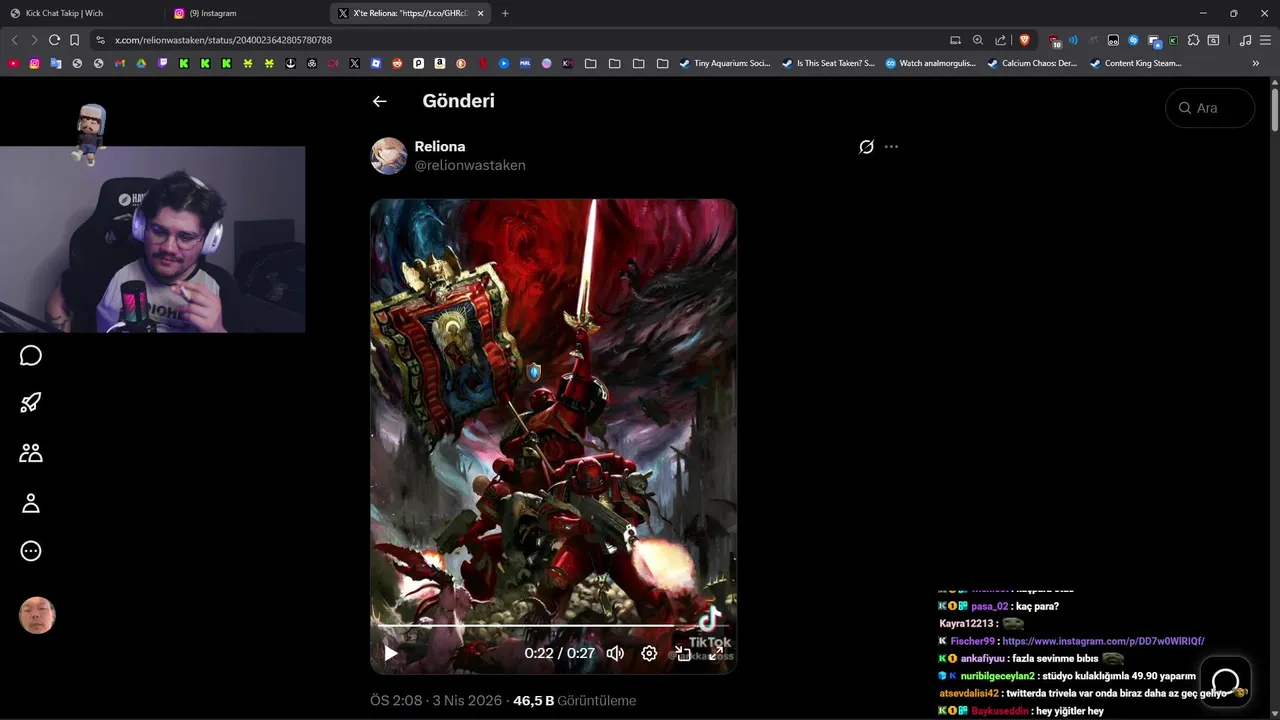
Task: Go back with the arrow beside Gönderi
Action: (379, 101)
